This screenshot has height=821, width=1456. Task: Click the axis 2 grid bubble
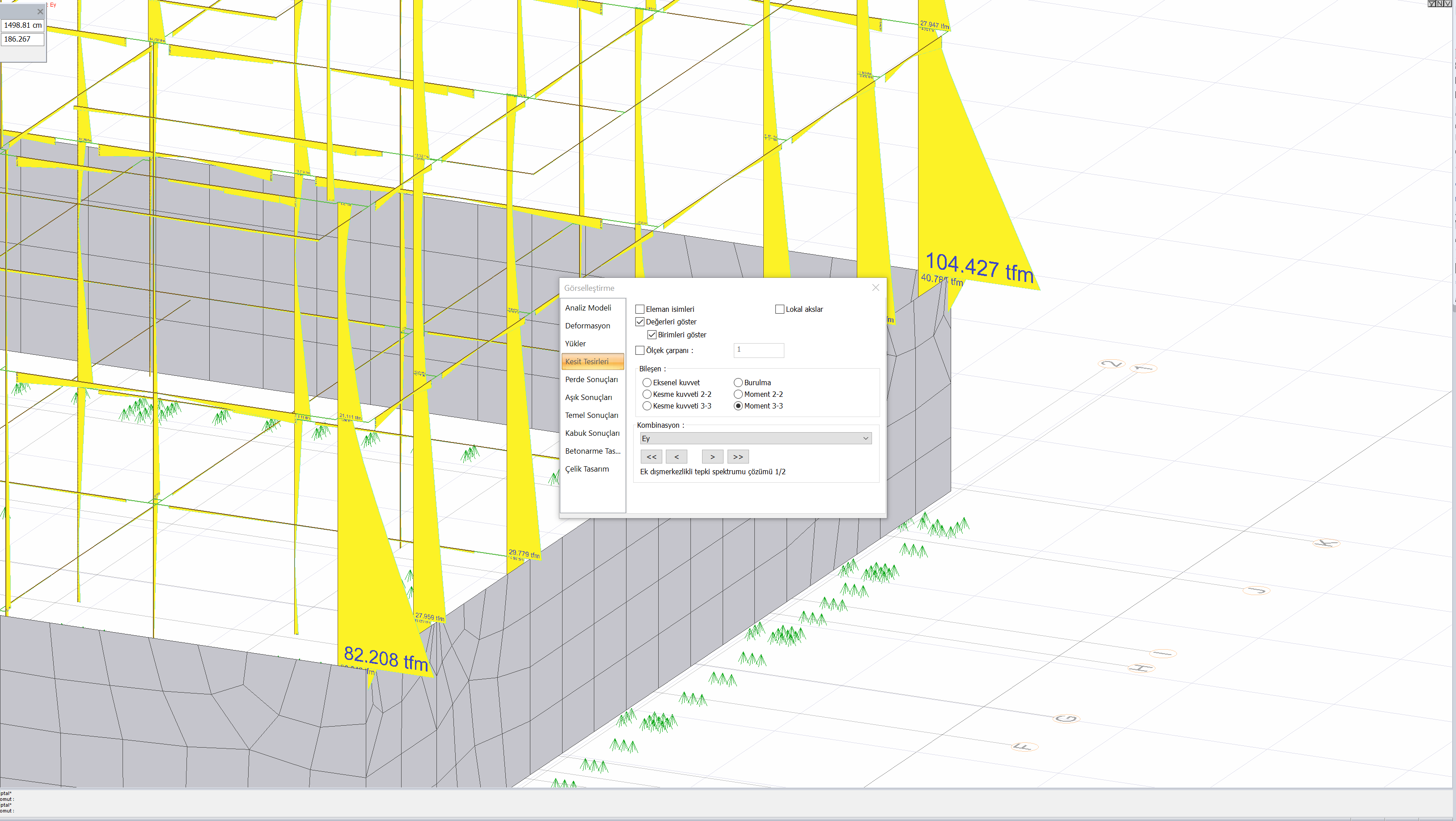pyautogui.click(x=1112, y=364)
